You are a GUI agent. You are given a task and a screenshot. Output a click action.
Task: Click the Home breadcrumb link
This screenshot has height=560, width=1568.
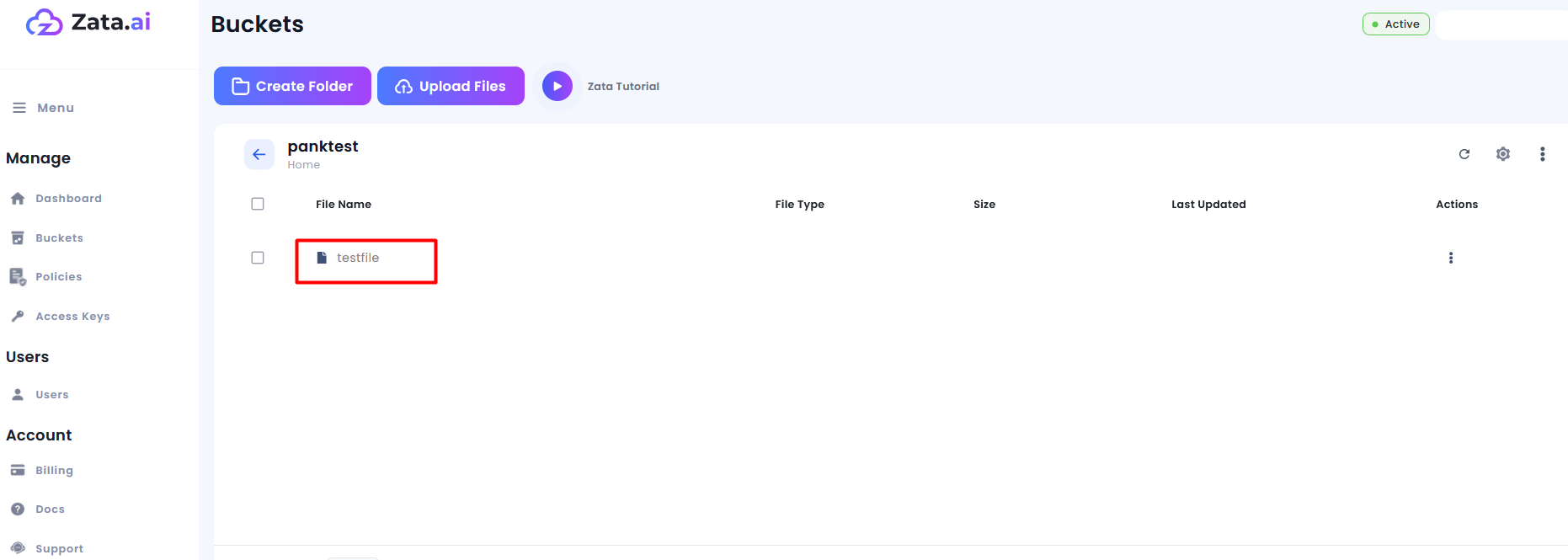pos(304,165)
